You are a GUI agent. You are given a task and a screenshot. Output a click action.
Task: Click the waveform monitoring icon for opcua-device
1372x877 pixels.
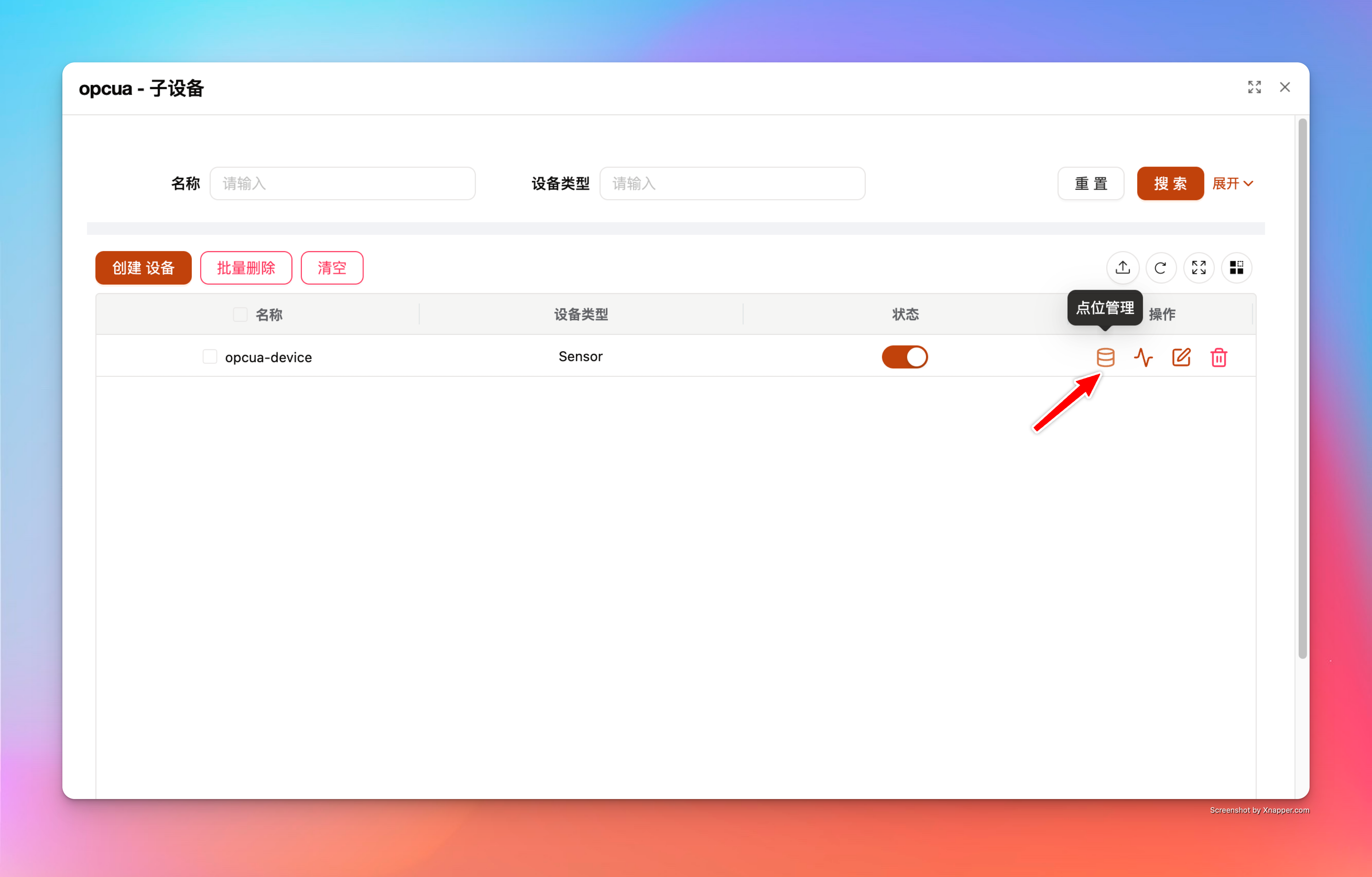(1143, 357)
